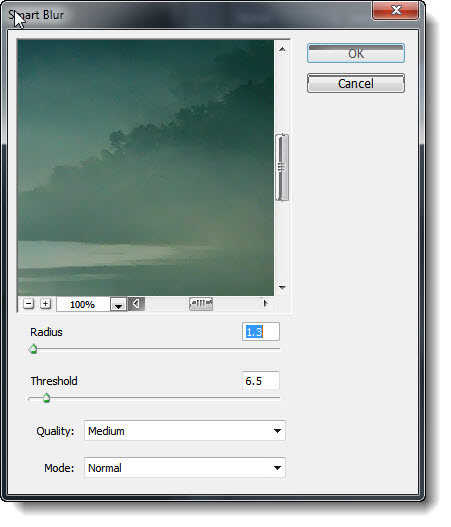451x527 pixels.
Task: Click inside the blur preview image
Action: tap(146, 168)
